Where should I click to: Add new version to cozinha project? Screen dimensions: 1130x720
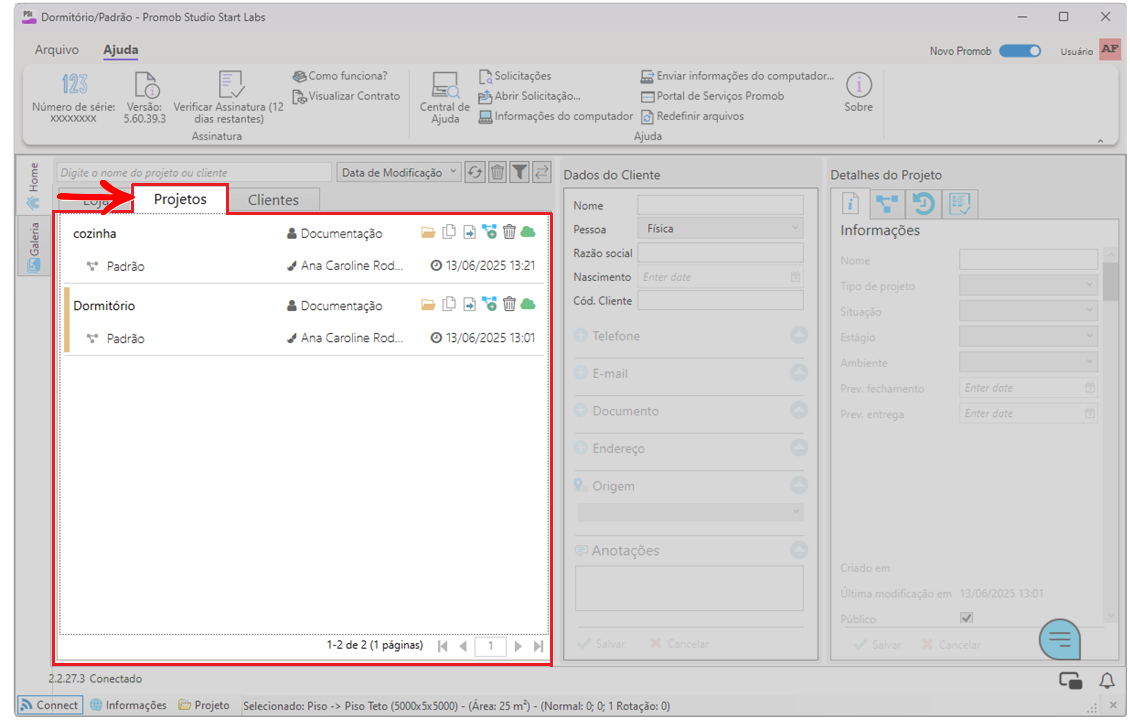click(x=489, y=232)
